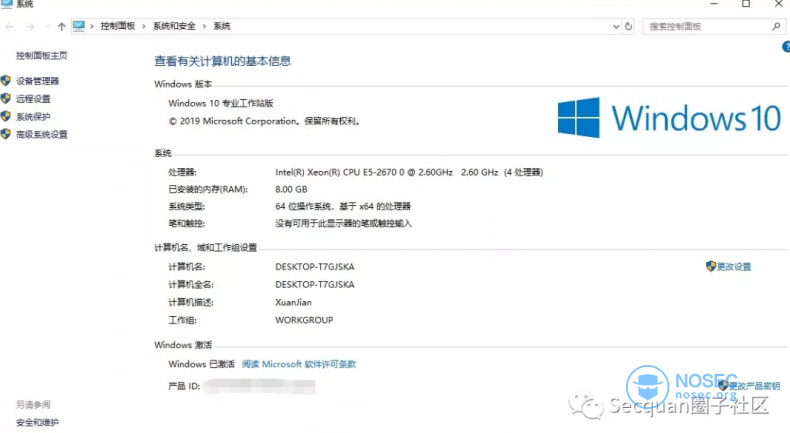Open 远程设置 in the sidebar
This screenshot has width=790, height=433.
click(x=33, y=99)
